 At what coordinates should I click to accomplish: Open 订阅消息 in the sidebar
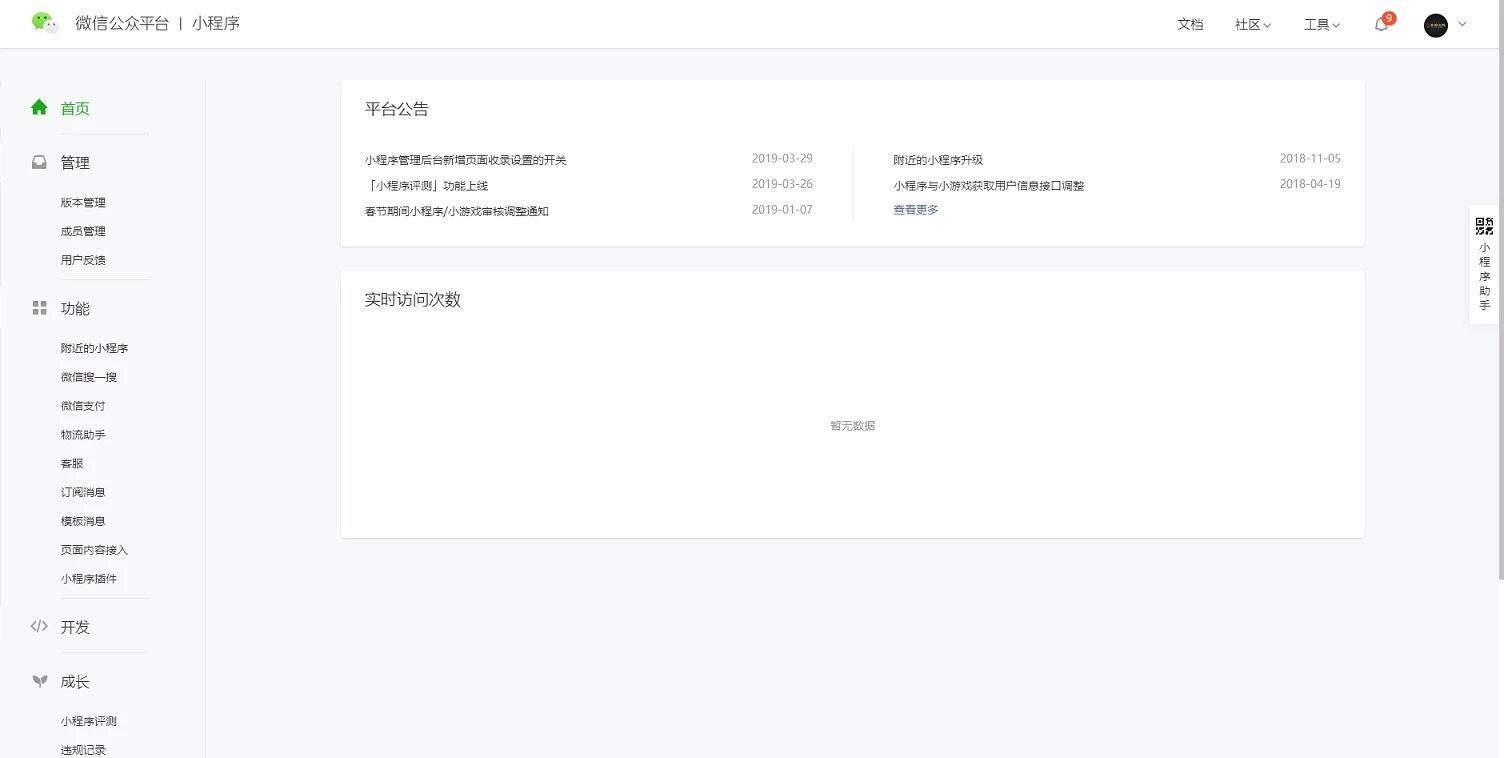pyautogui.click(x=83, y=492)
